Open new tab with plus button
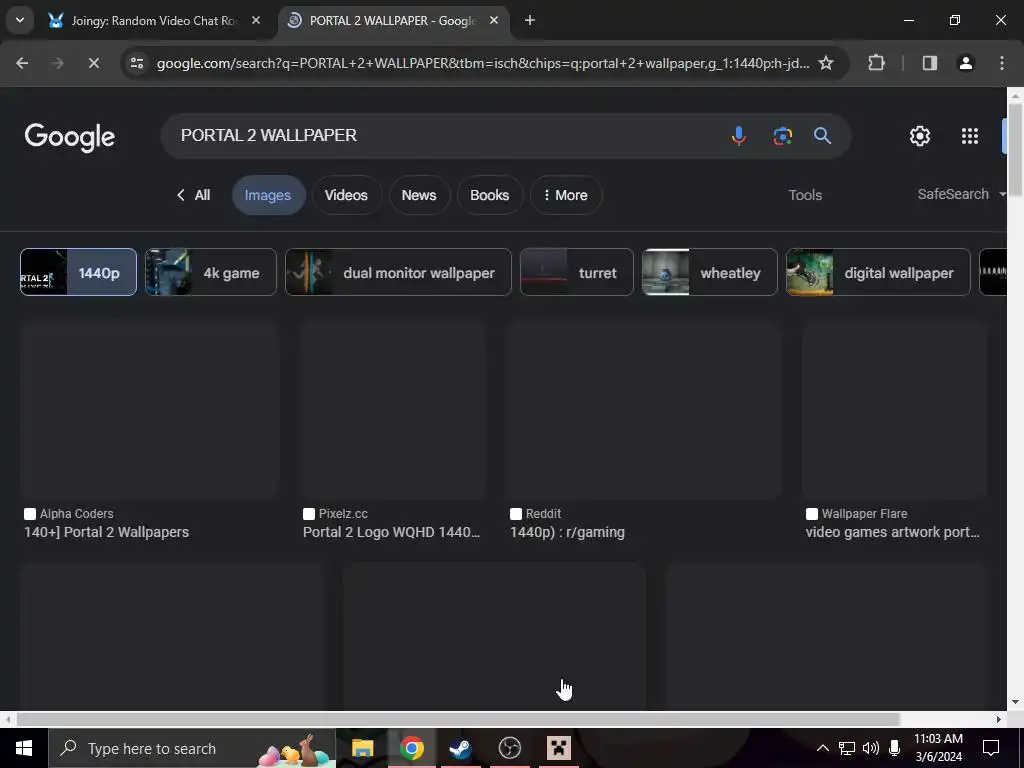1024x768 pixels. click(530, 20)
